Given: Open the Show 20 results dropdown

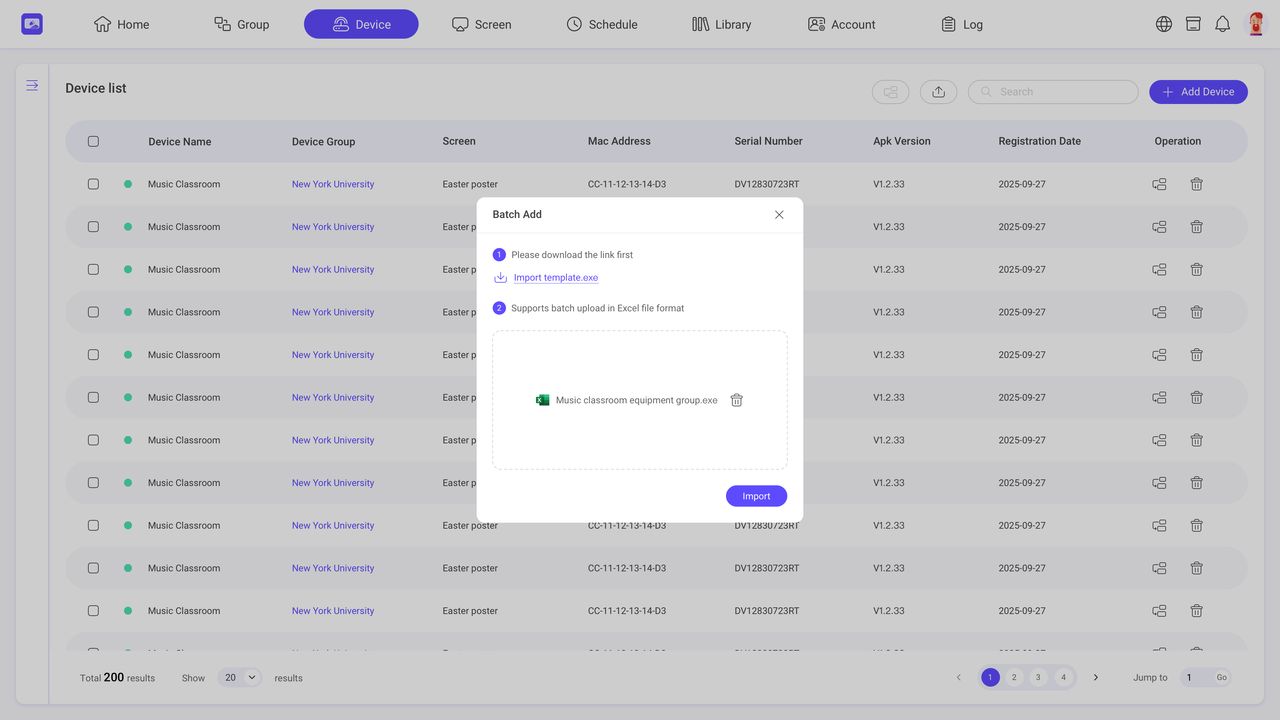Looking at the screenshot, I should [240, 677].
